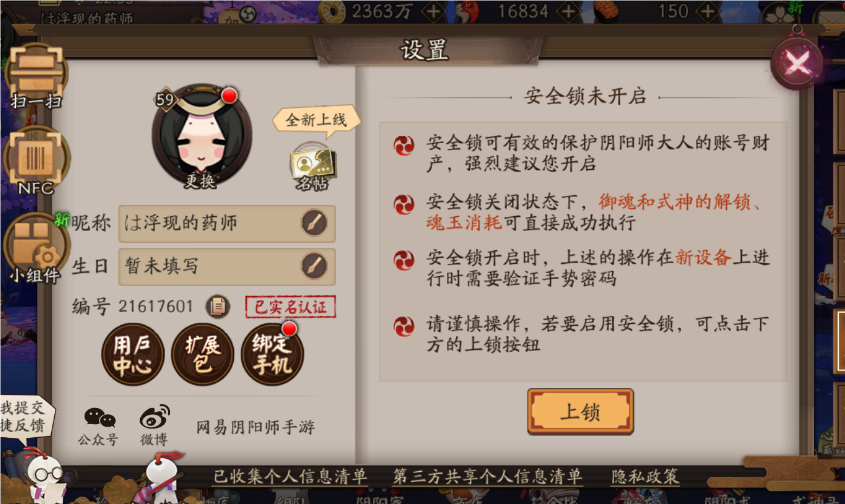Tap 绑定手机 bind phone button
Screen dimensions: 845x504
[272, 354]
